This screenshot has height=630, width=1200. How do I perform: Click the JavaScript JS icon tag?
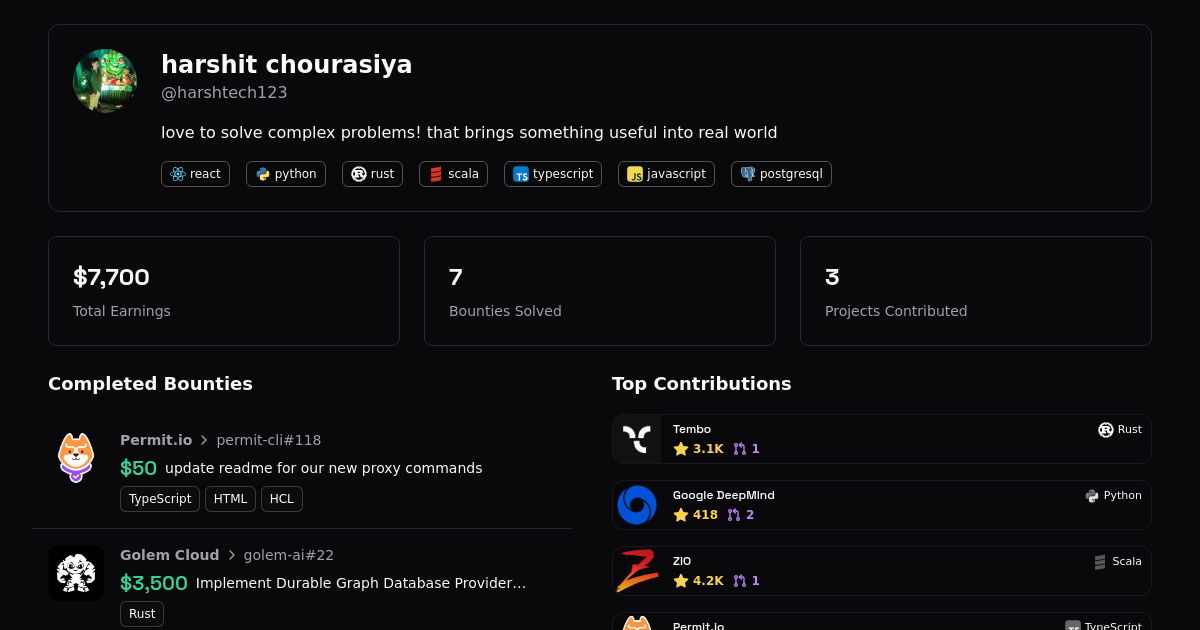coord(635,174)
